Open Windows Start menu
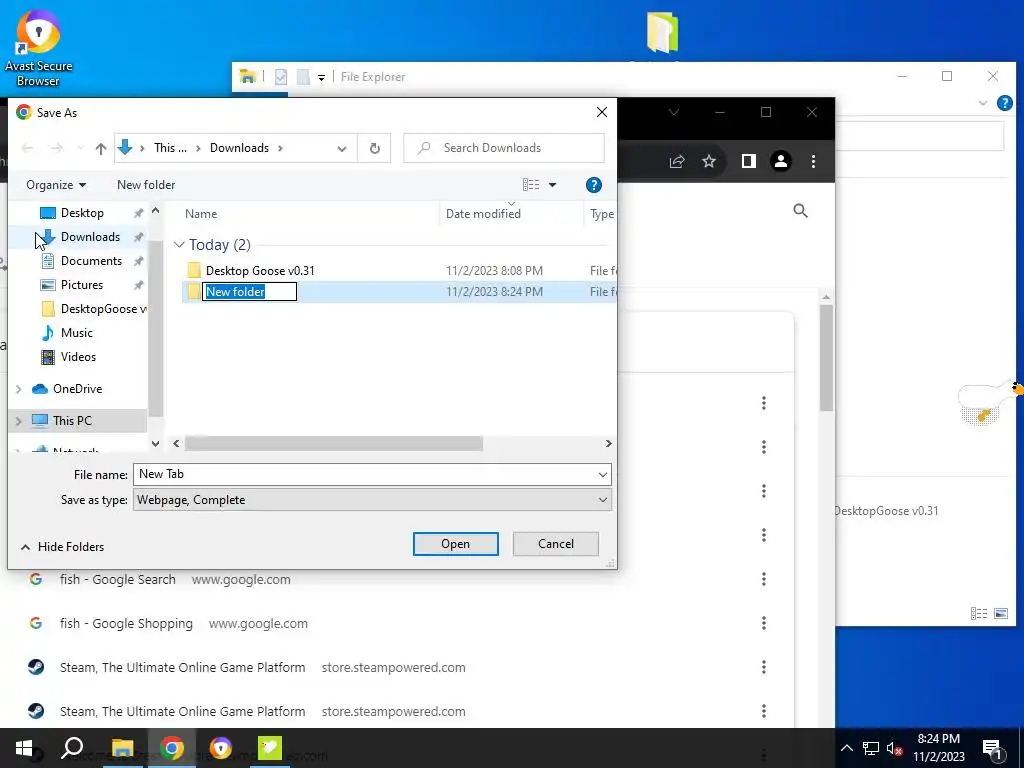 (x=24, y=748)
